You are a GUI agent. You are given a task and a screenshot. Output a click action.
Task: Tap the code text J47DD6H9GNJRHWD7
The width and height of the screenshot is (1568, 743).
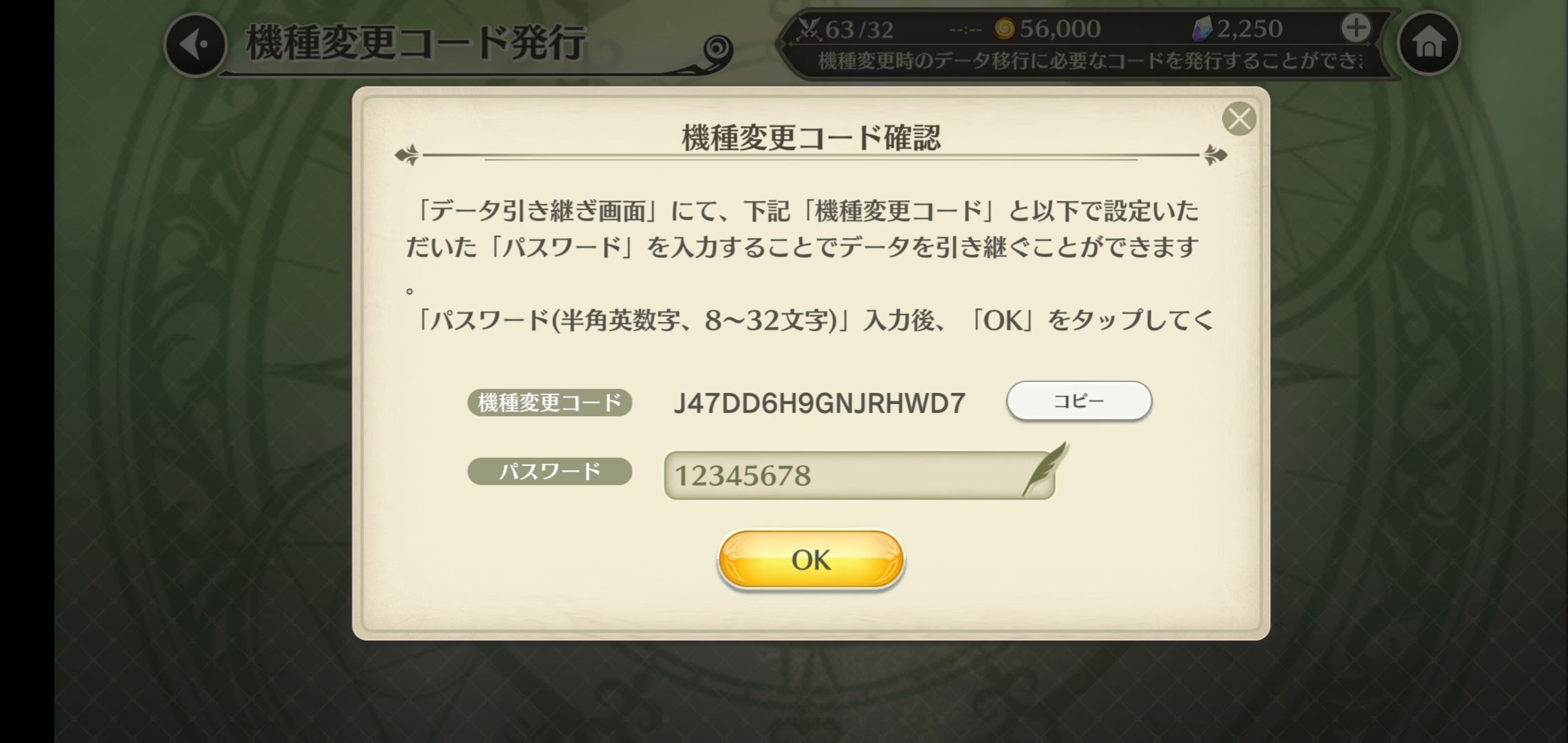pos(820,403)
